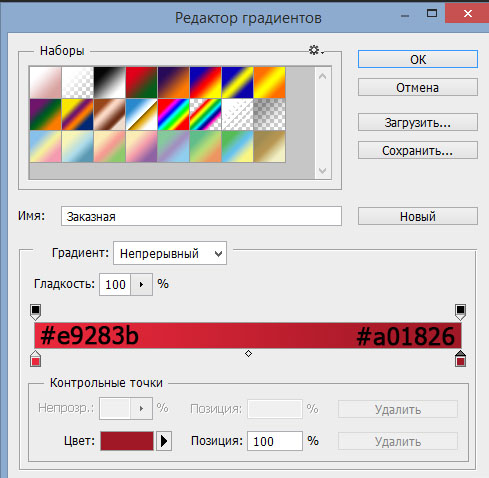This screenshot has height=478, width=489.
Task: Click the Имя field containing Заказная
Action: 201,216
